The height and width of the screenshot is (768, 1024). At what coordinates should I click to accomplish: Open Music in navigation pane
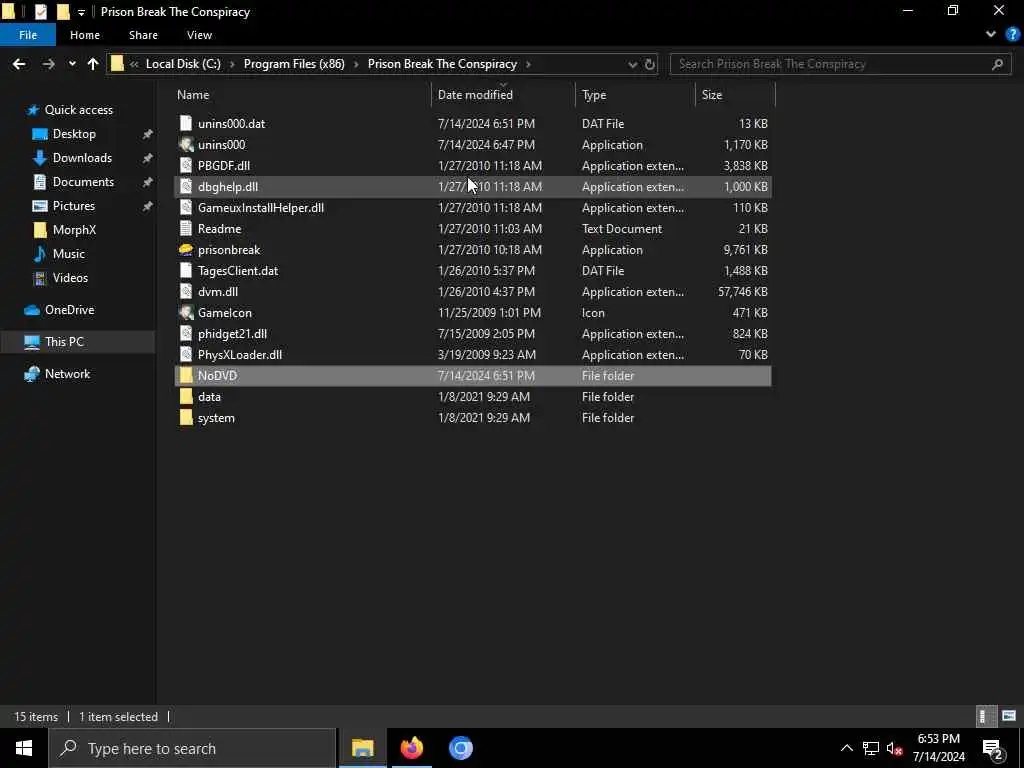(x=69, y=253)
